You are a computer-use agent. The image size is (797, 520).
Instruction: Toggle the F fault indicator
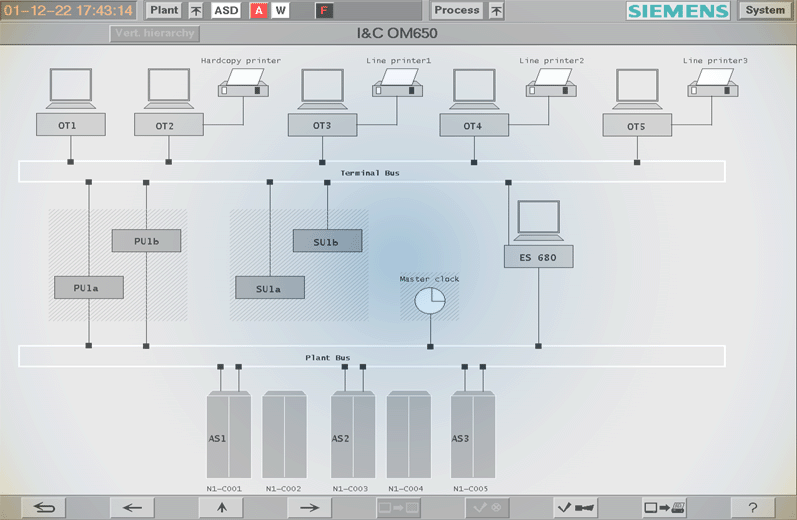(324, 11)
